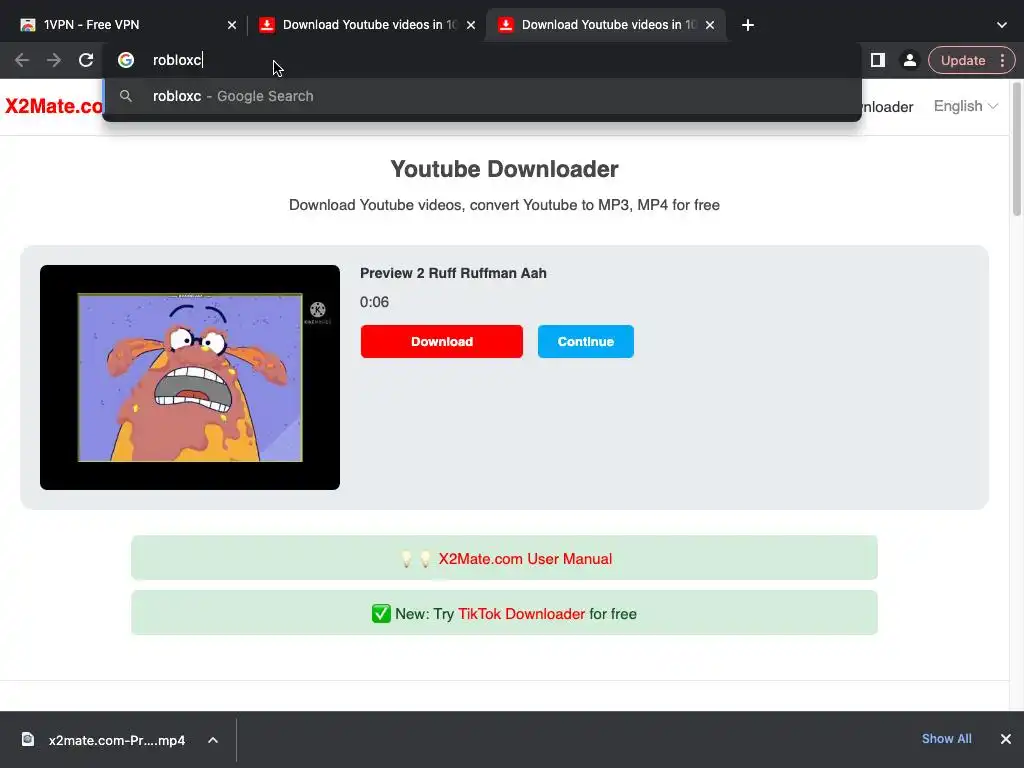Select the robloxc Google Search suggestion

482,96
